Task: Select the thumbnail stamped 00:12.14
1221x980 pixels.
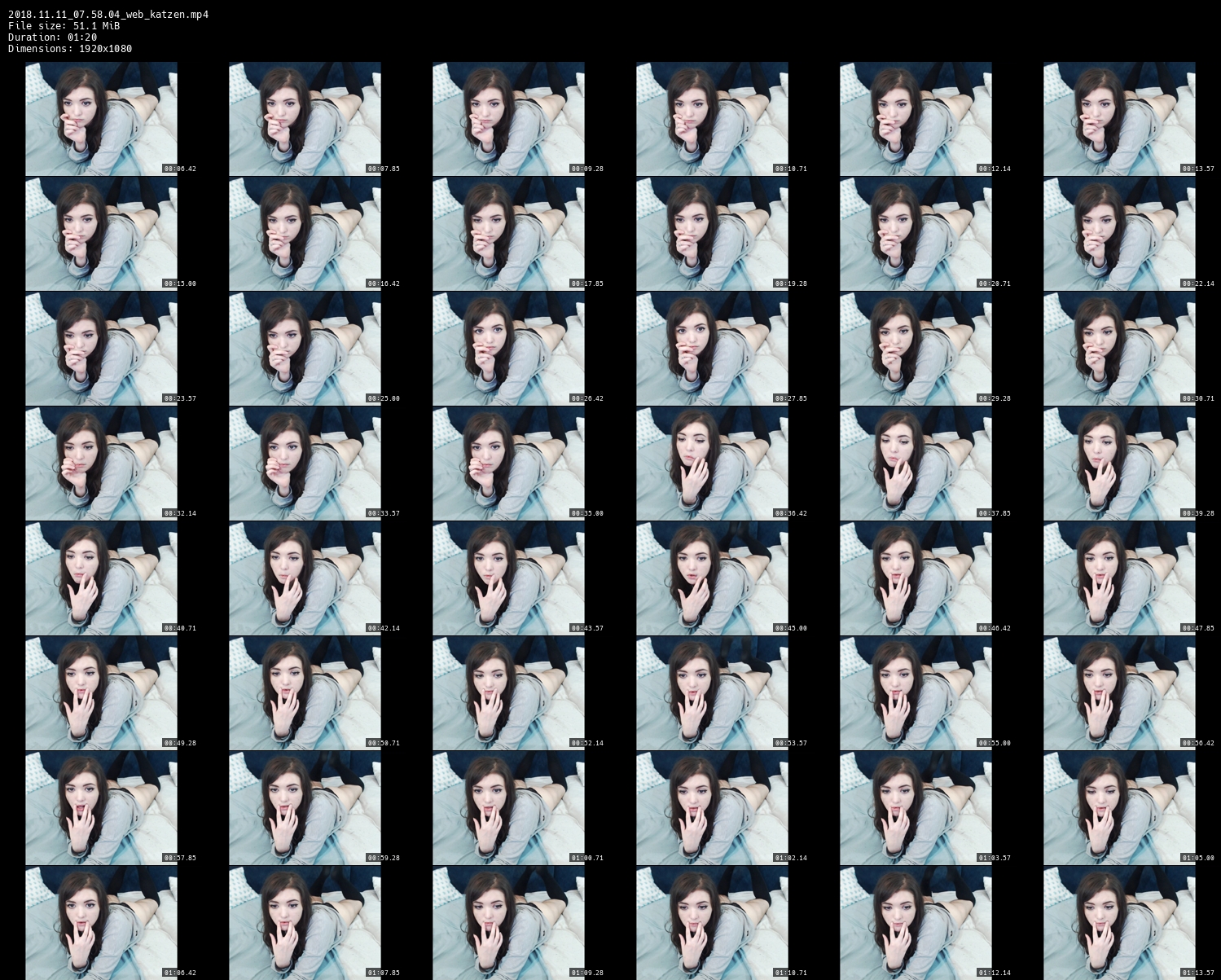Action: click(916, 119)
